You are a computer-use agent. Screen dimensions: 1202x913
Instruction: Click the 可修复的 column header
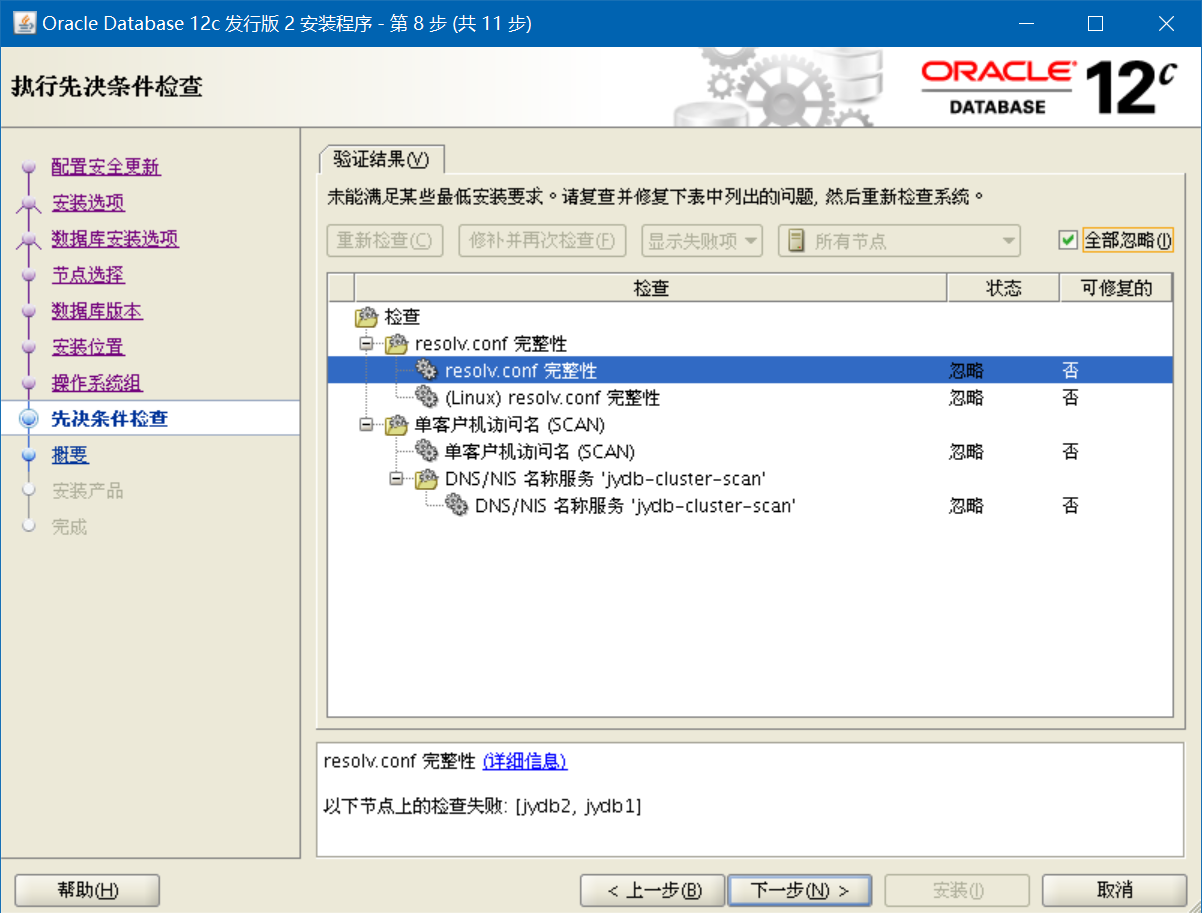(1116, 288)
